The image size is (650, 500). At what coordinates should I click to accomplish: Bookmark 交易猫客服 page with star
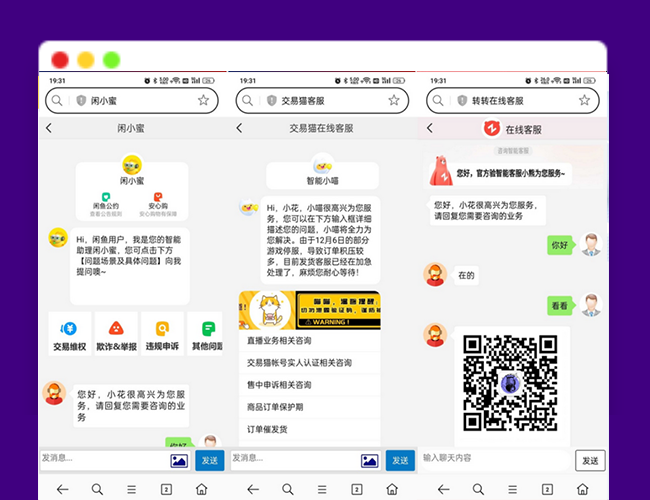coord(394,100)
